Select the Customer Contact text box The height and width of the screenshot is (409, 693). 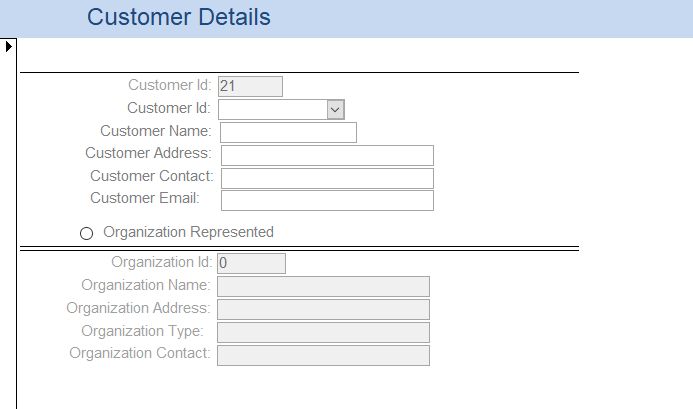point(327,178)
